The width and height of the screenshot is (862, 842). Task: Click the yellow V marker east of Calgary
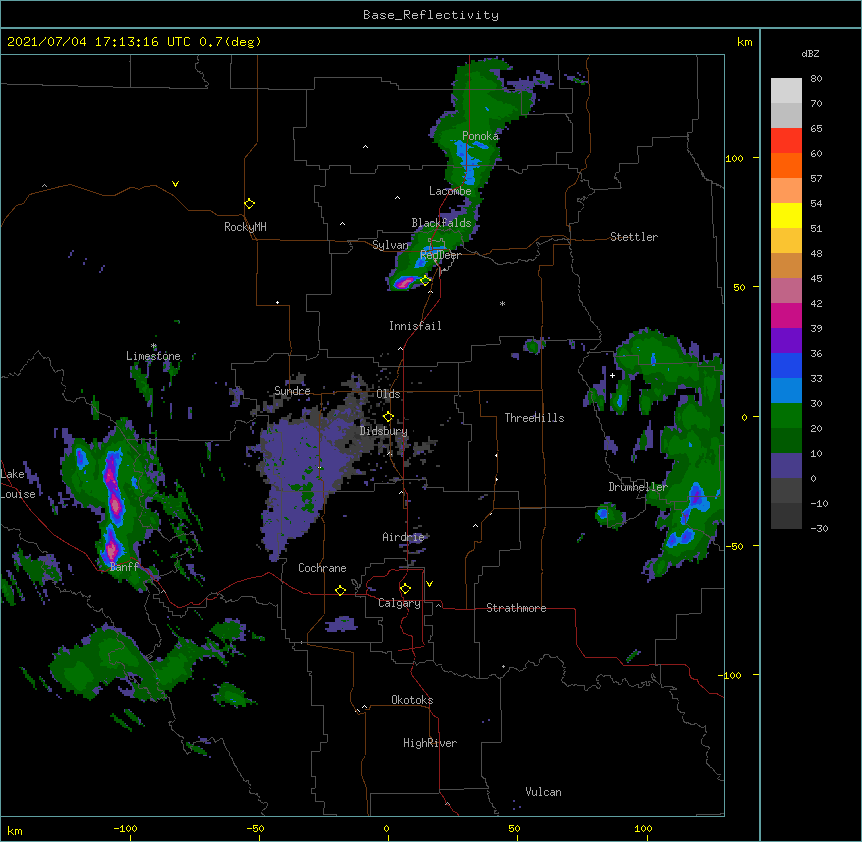[x=429, y=584]
